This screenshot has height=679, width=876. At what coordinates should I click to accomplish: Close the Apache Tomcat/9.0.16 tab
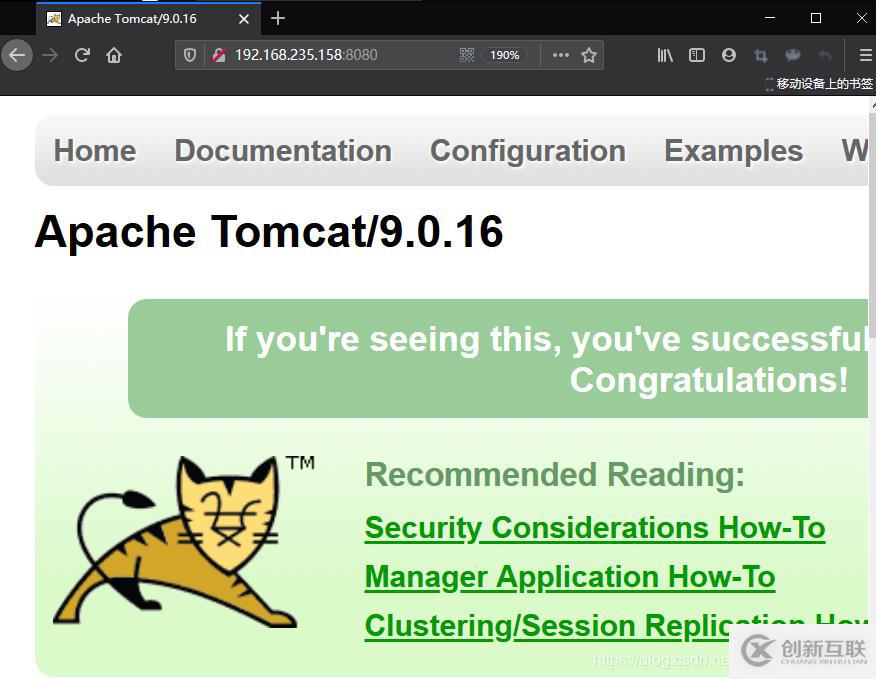[244, 19]
